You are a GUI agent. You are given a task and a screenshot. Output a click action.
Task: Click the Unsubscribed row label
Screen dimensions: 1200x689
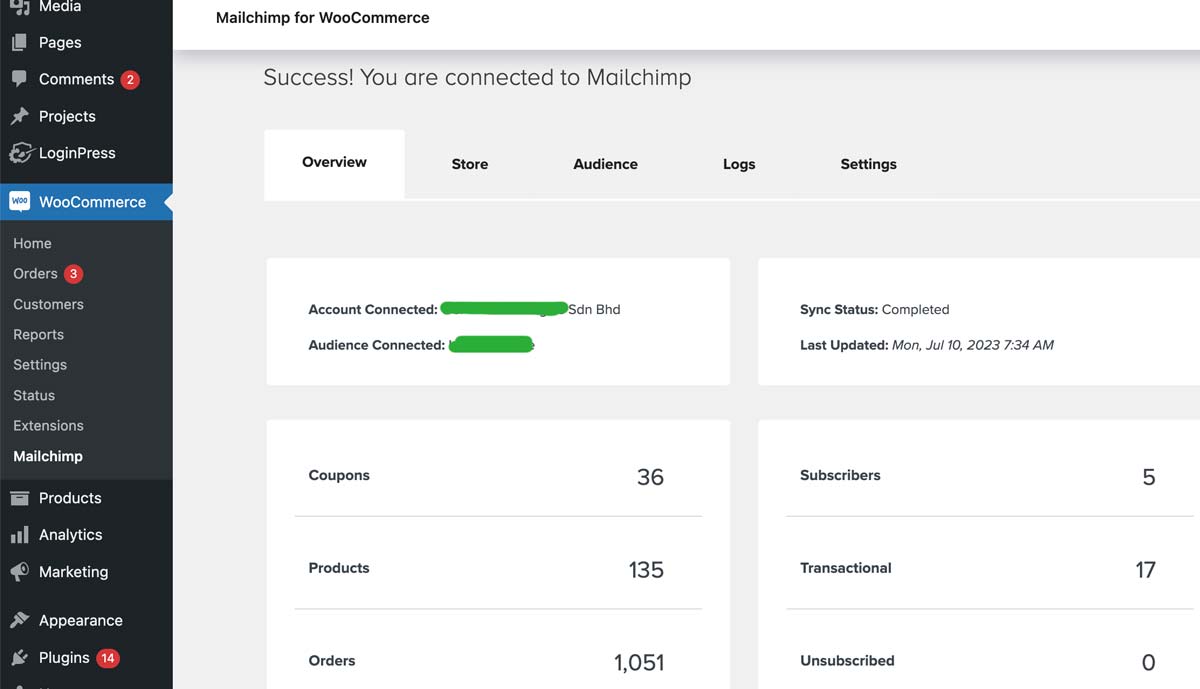point(847,661)
